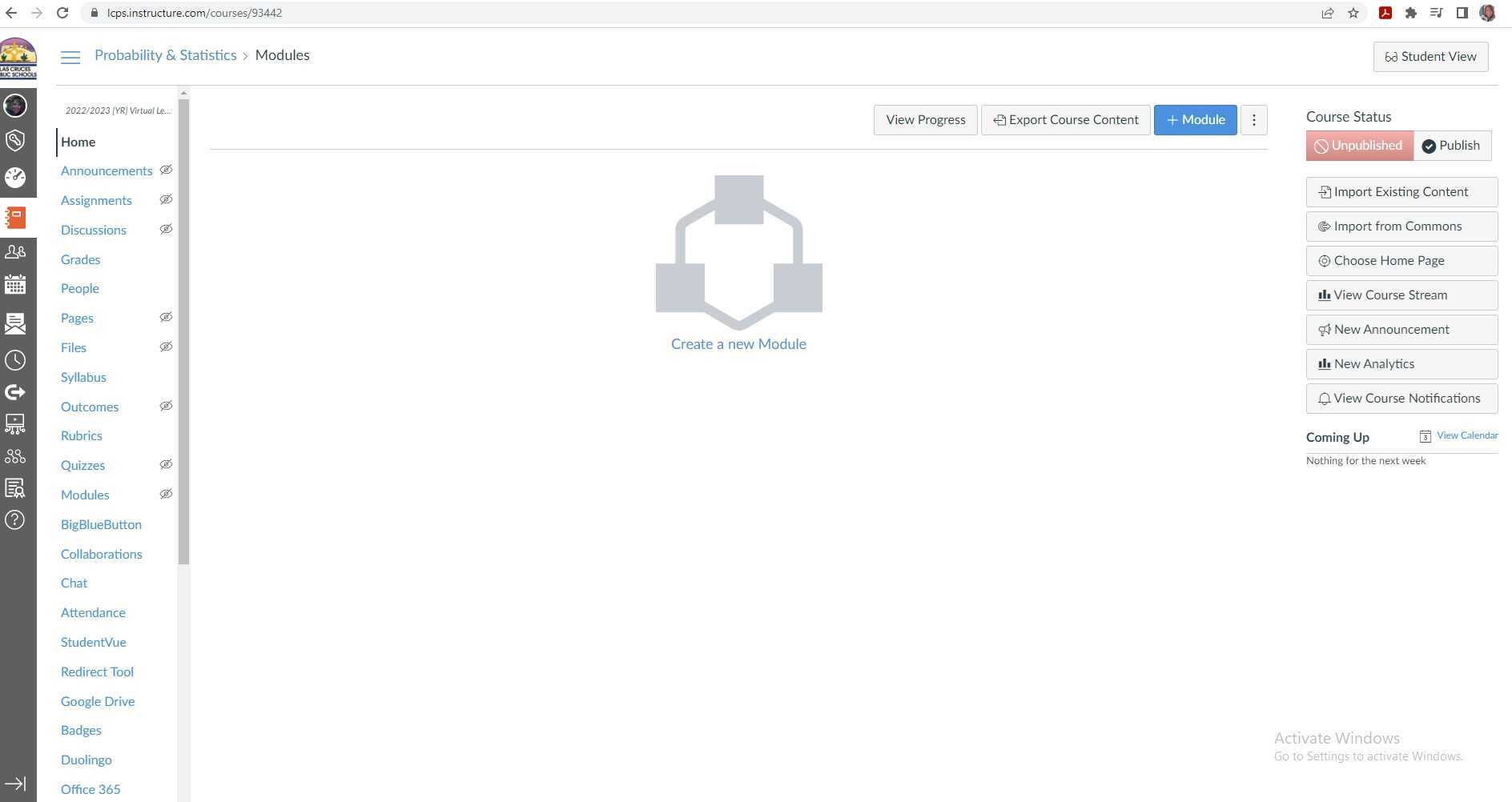Screen dimensions: 1512x802
Task: Reload the page with the browser refresh icon
Action: 62,13
